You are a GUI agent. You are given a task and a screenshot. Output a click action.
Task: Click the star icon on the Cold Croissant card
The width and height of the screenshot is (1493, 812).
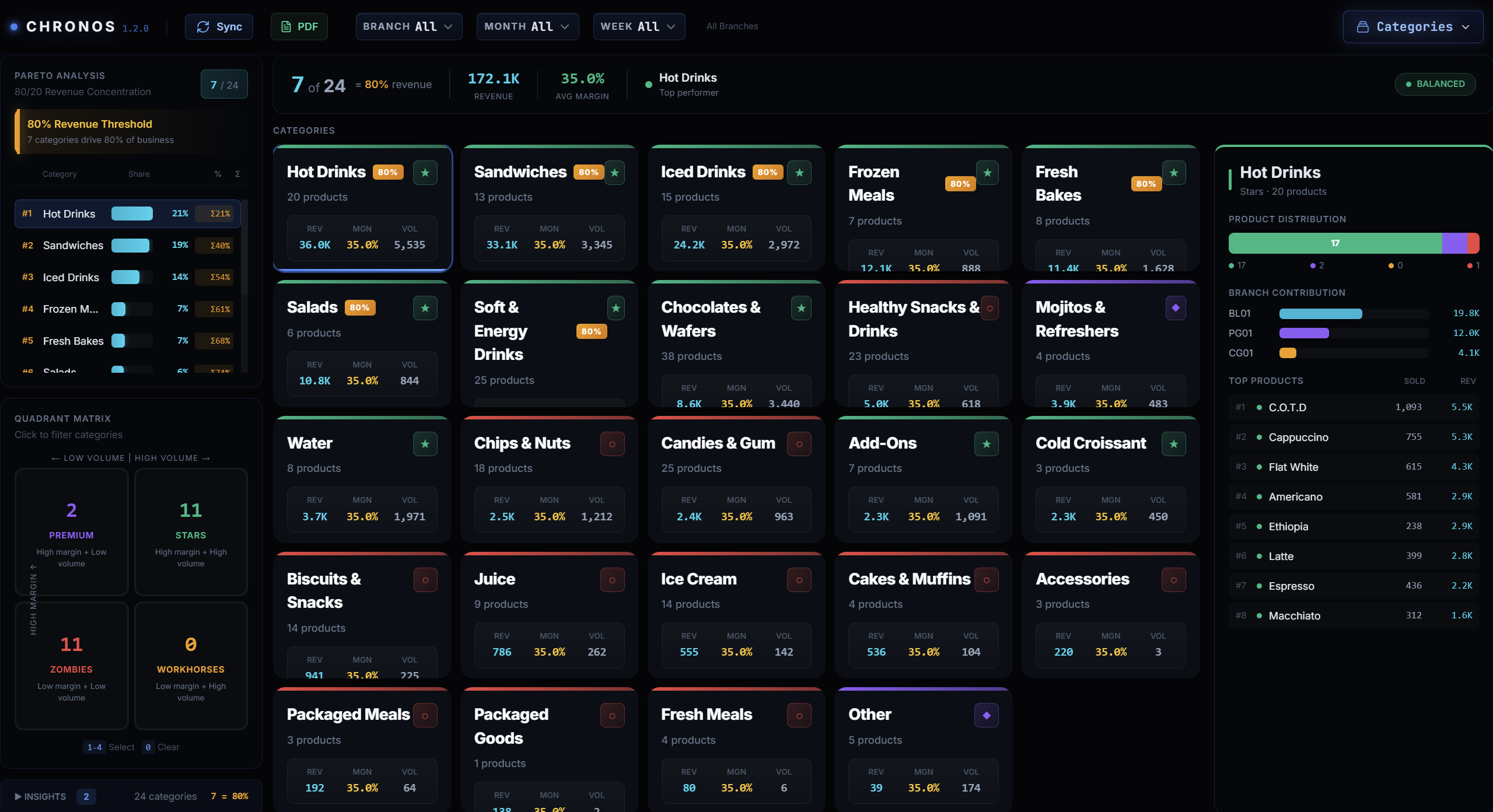[1173, 443]
